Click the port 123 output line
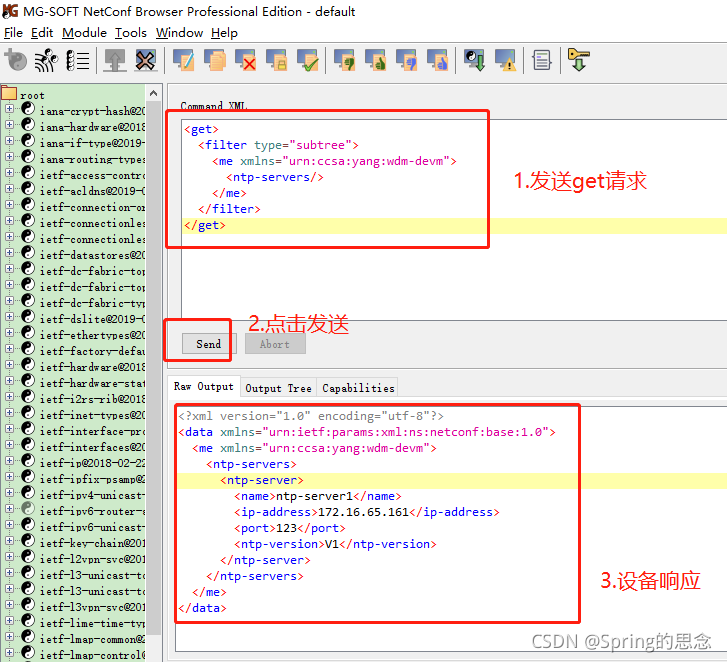Viewport: 727px width, 662px height. point(290,528)
